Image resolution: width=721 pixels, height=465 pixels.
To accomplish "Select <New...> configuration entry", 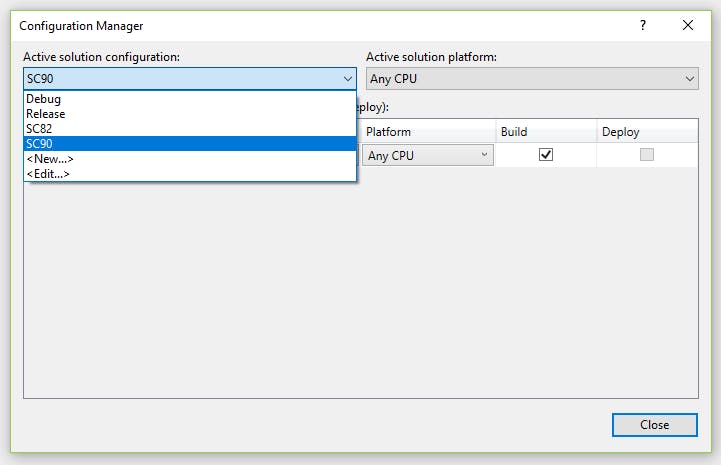I will (190, 159).
